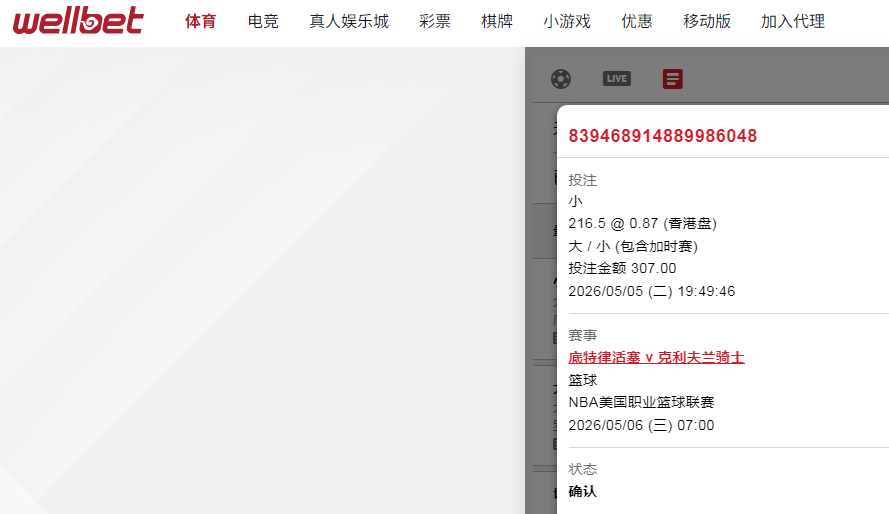Open the 加入代理 affiliate page

pos(793,22)
